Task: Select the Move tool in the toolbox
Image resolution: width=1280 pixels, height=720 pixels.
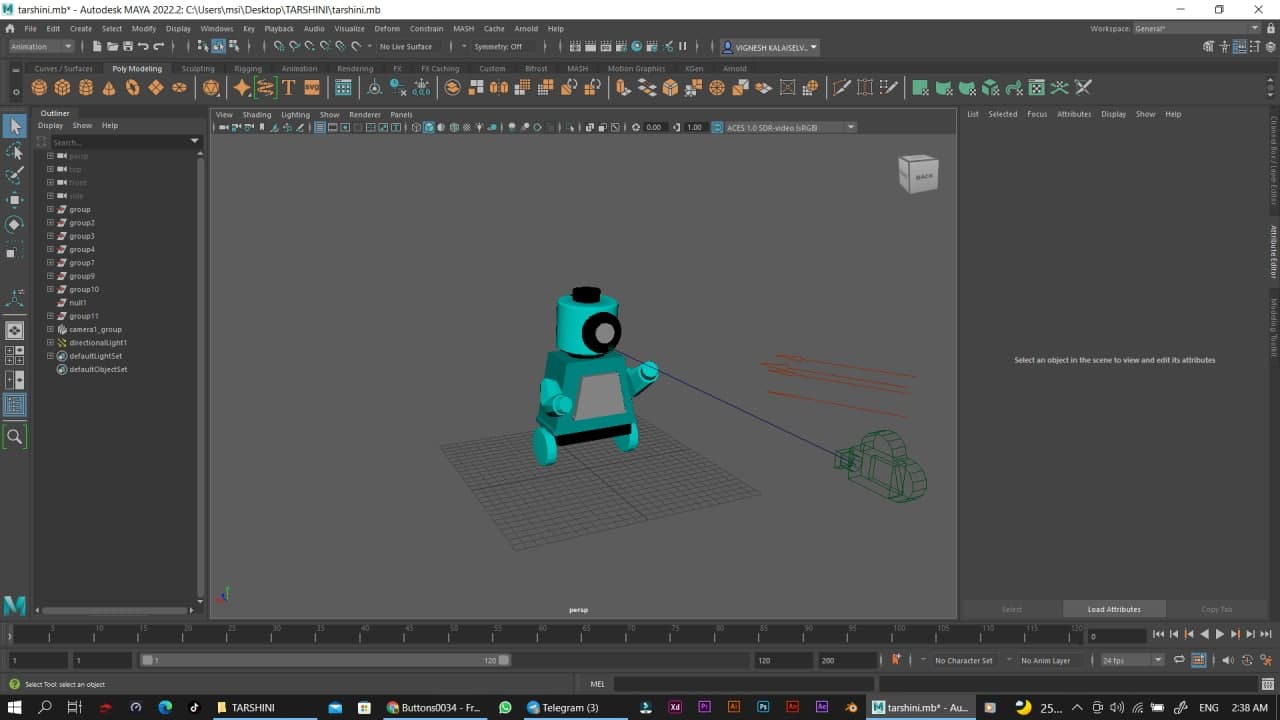Action: coord(15,200)
